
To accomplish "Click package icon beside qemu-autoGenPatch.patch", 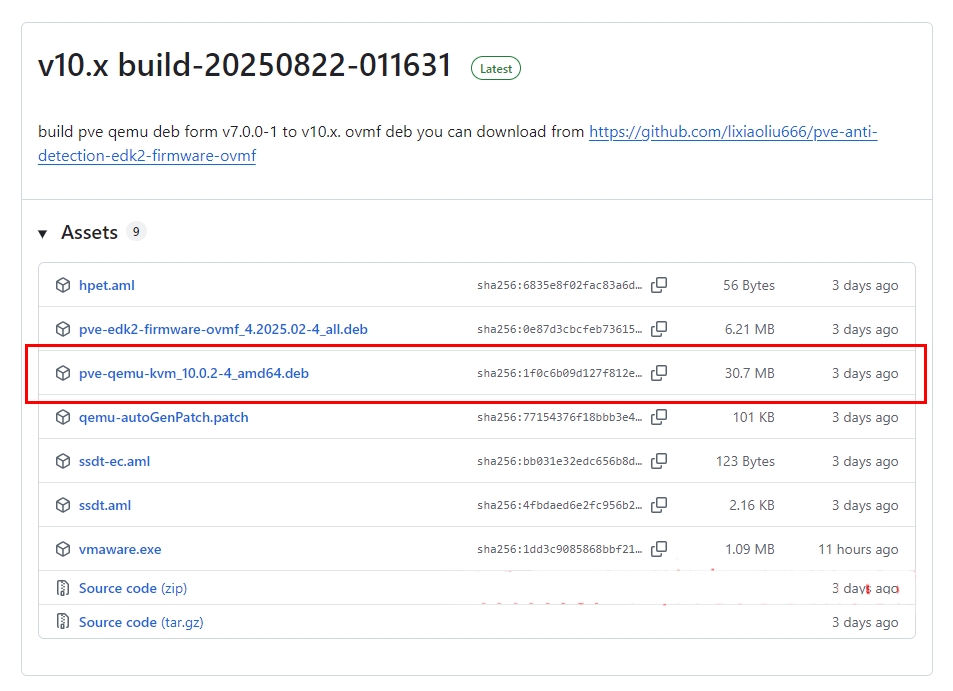I will point(63,418).
